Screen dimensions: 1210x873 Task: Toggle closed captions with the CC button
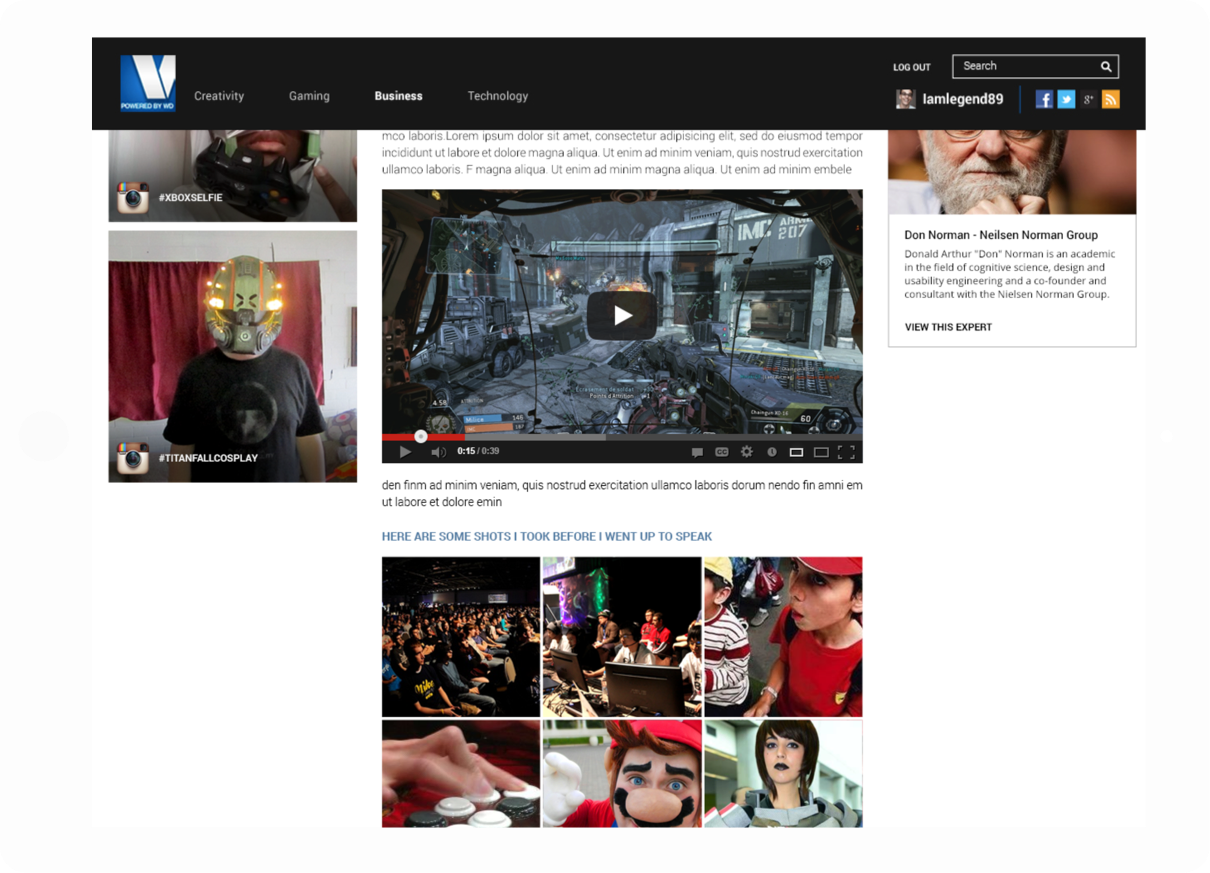(x=721, y=452)
